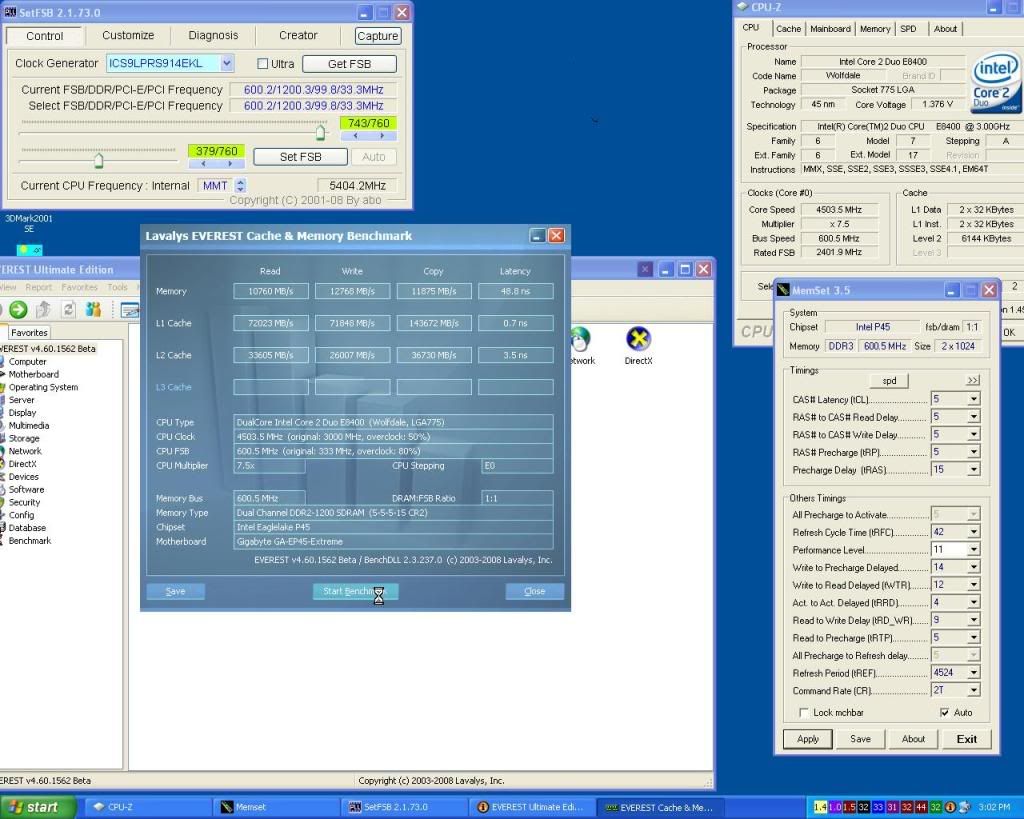Viewport: 1024px width, 819px height.
Task: Click the MMT spinner in SetFSB
Action: 240,185
